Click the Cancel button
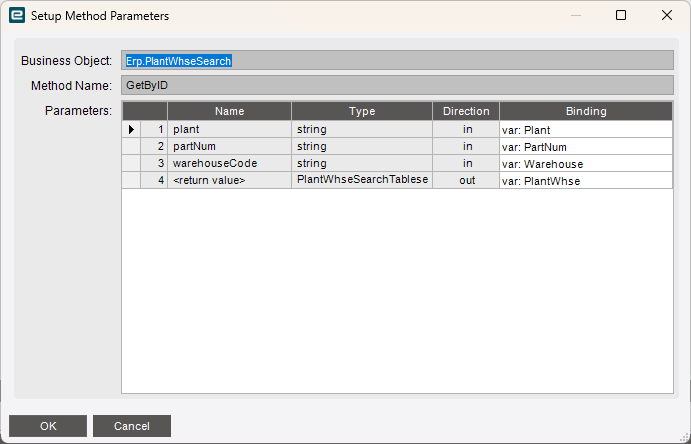Screen dimensions: 691x444 coord(132,426)
